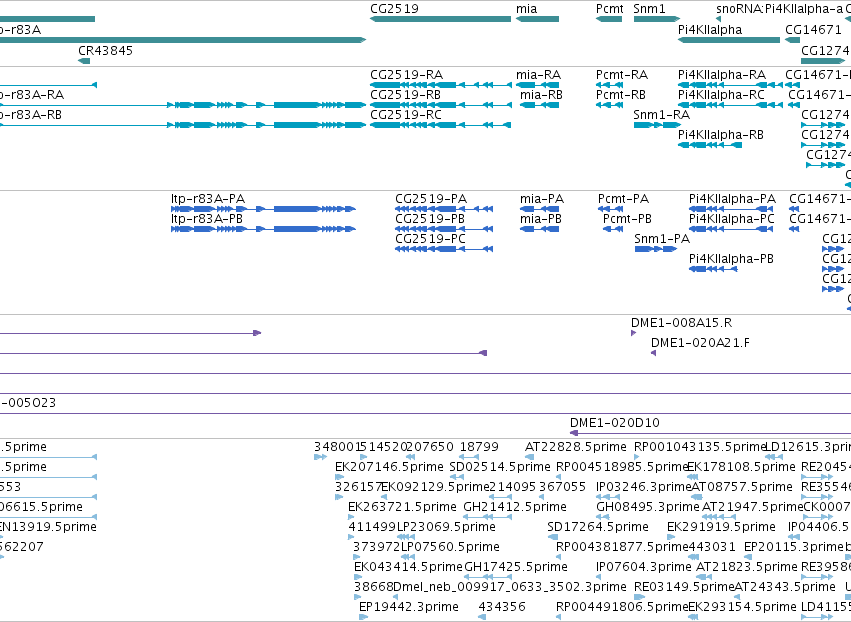The height and width of the screenshot is (622, 851).
Task: Click the AT21947.5prime EST label
Action: 752,507
